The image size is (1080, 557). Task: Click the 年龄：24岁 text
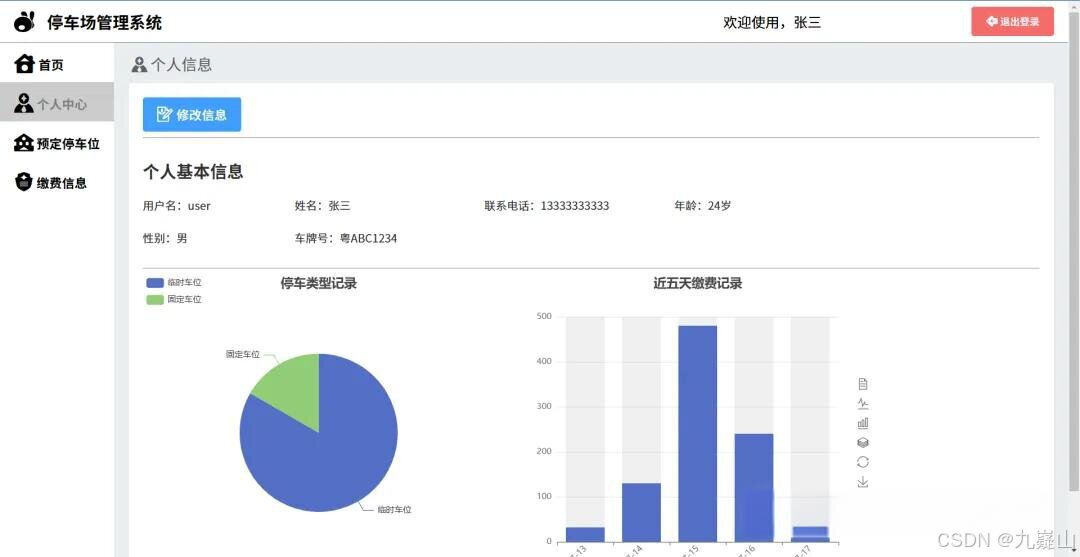click(x=703, y=206)
